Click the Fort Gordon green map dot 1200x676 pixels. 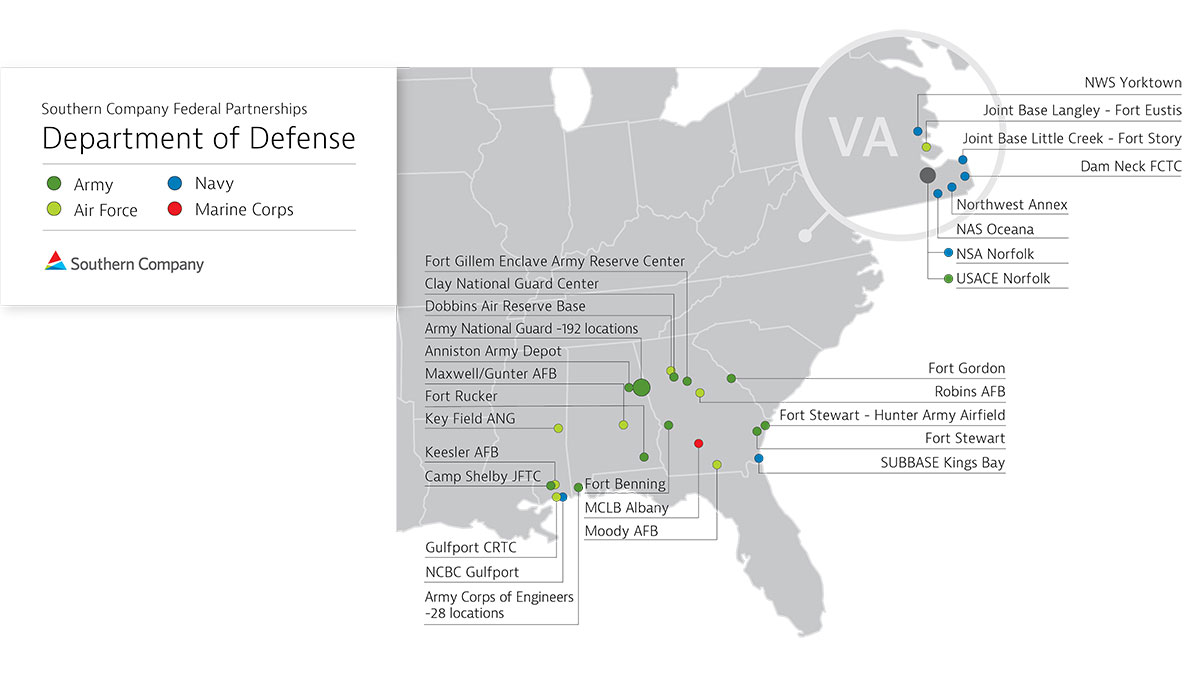pos(731,378)
